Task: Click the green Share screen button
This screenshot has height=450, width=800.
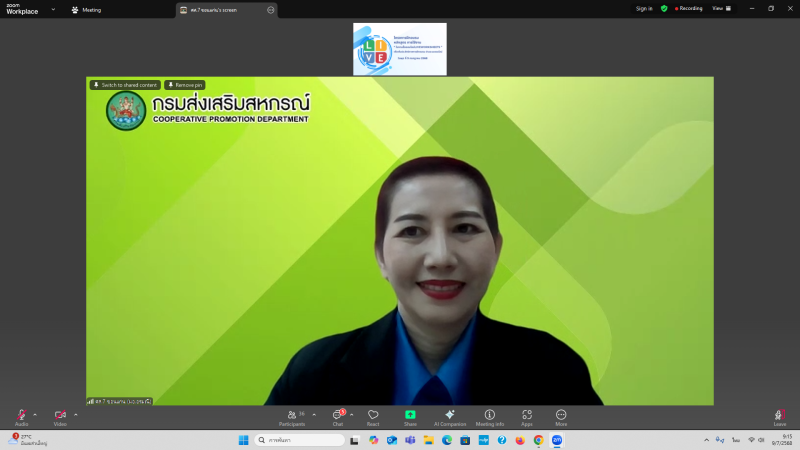Action: coord(410,416)
